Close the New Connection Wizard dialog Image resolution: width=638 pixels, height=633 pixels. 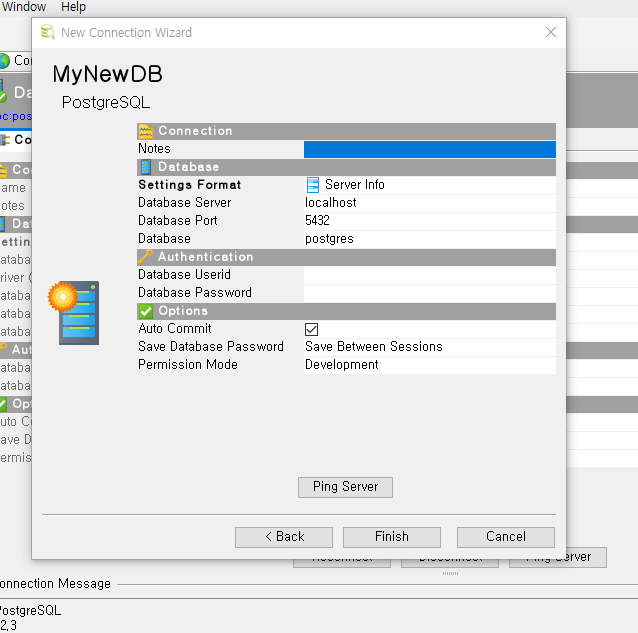(551, 32)
